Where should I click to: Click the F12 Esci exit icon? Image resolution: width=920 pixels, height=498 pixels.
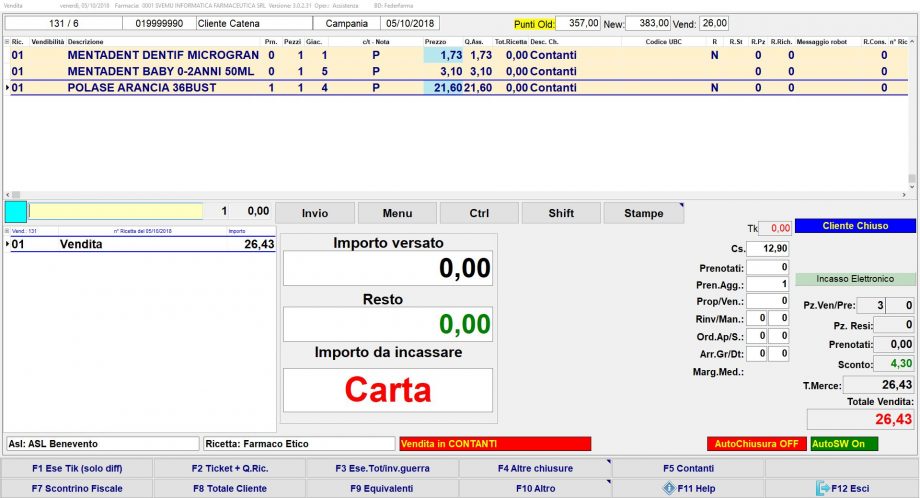click(823, 488)
